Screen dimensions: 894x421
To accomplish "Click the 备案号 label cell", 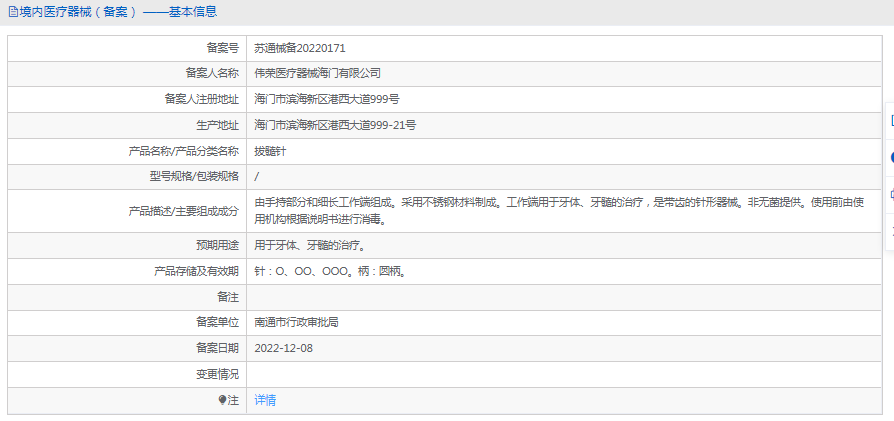I will click(222, 48).
